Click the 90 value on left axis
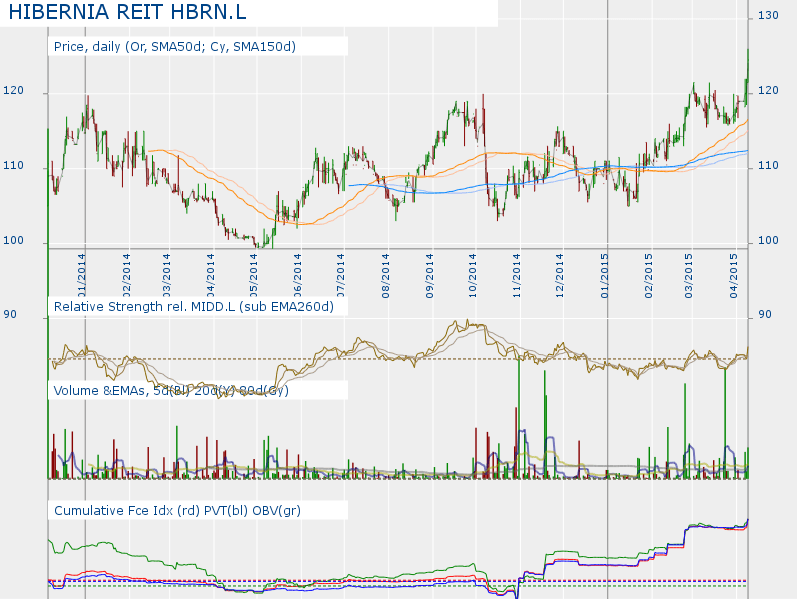Viewport: 797px width, 601px height. tap(10, 315)
